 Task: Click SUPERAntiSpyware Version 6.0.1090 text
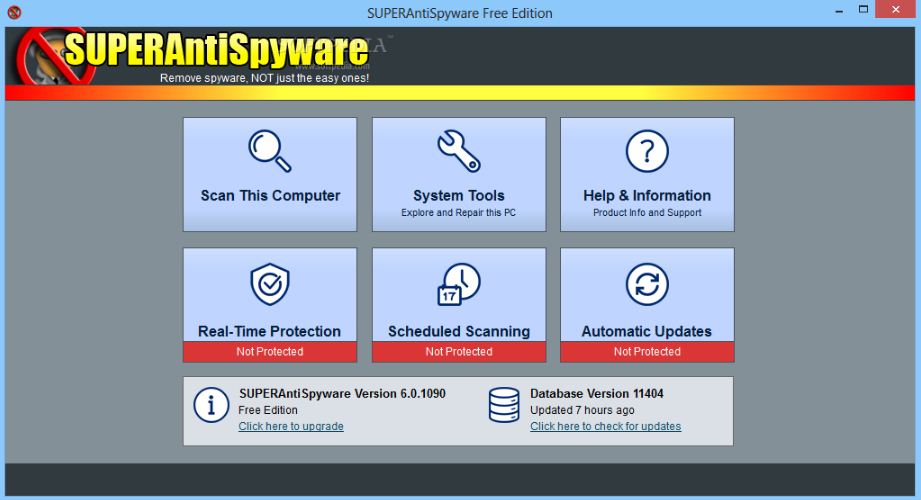pos(342,394)
